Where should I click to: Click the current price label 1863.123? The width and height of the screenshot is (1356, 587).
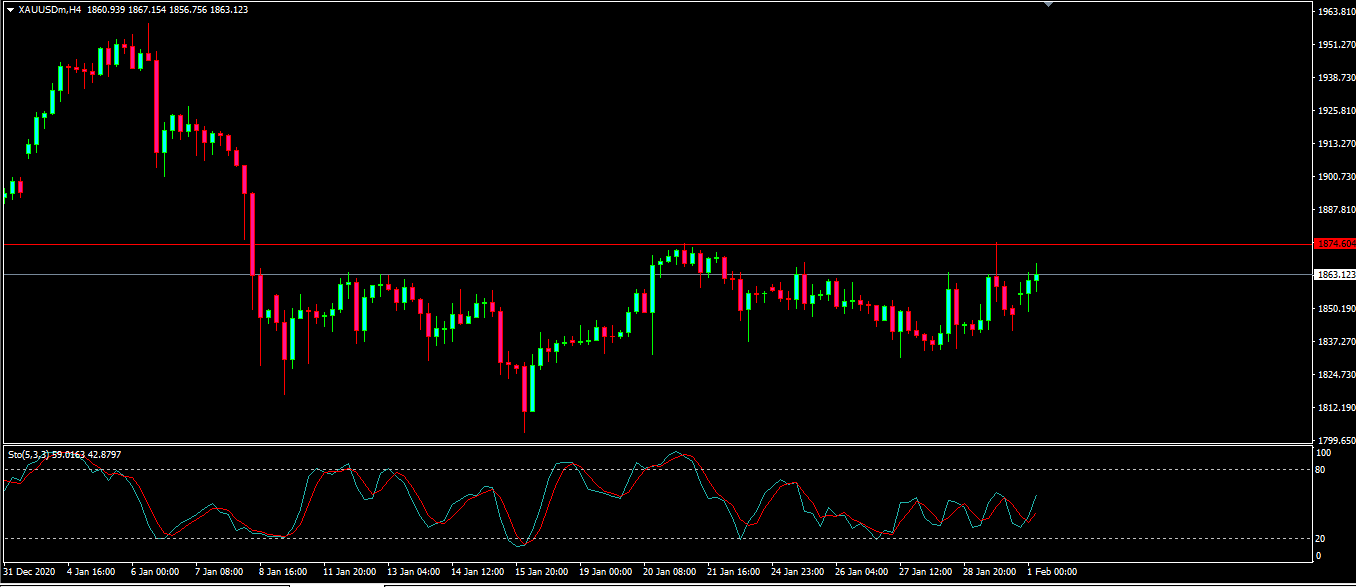pyautogui.click(x=1335, y=274)
